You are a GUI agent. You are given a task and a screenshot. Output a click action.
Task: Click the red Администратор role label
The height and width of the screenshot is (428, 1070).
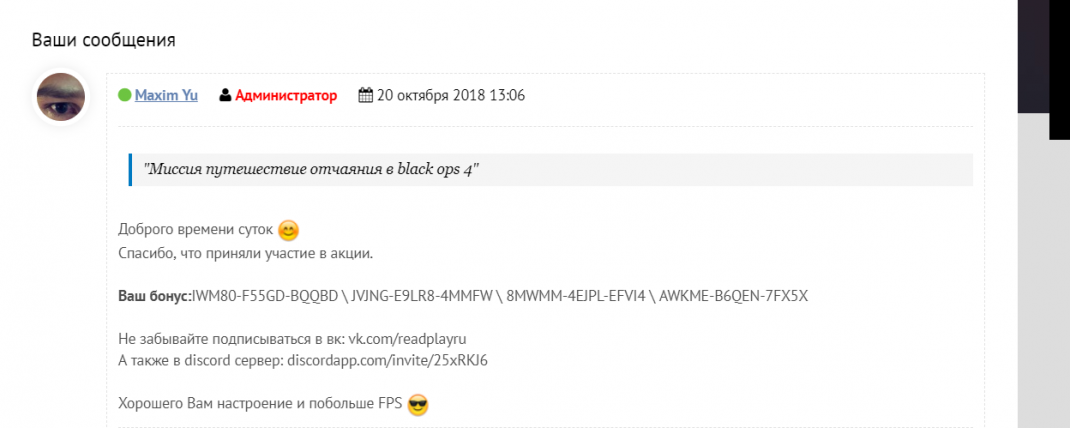pyautogui.click(x=286, y=96)
